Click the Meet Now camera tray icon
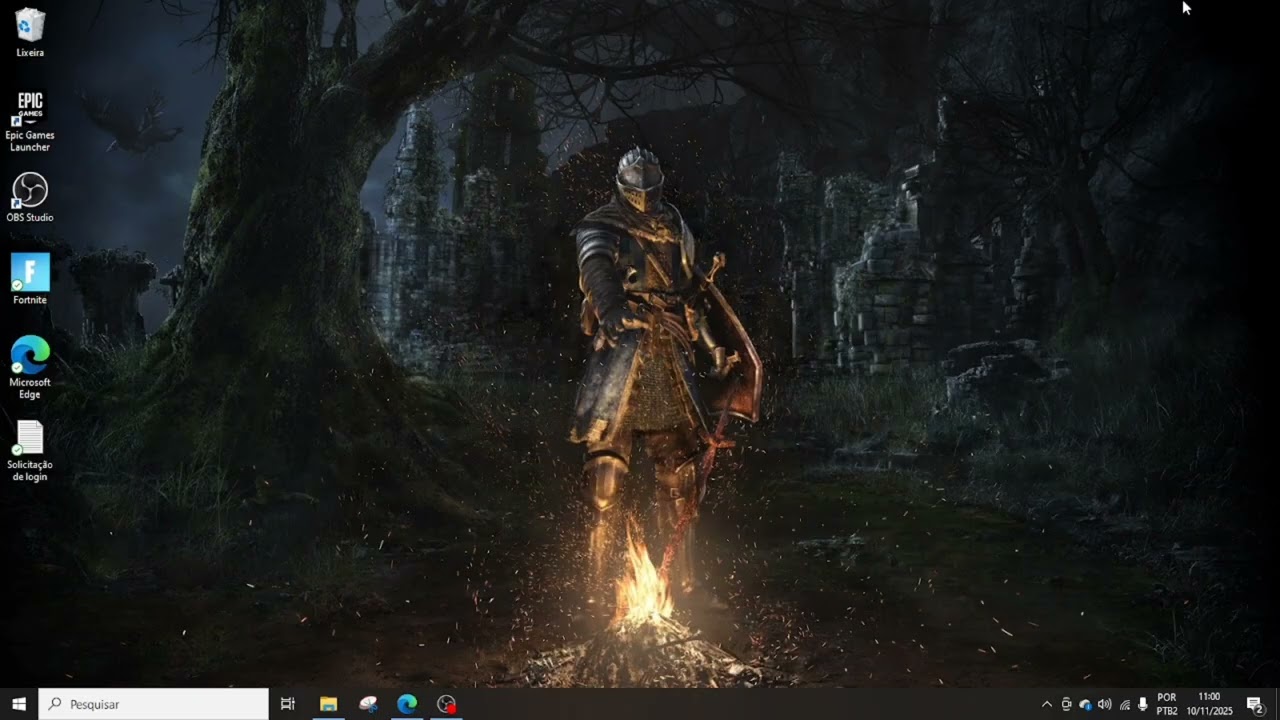This screenshot has height=720, width=1280. [1066, 704]
